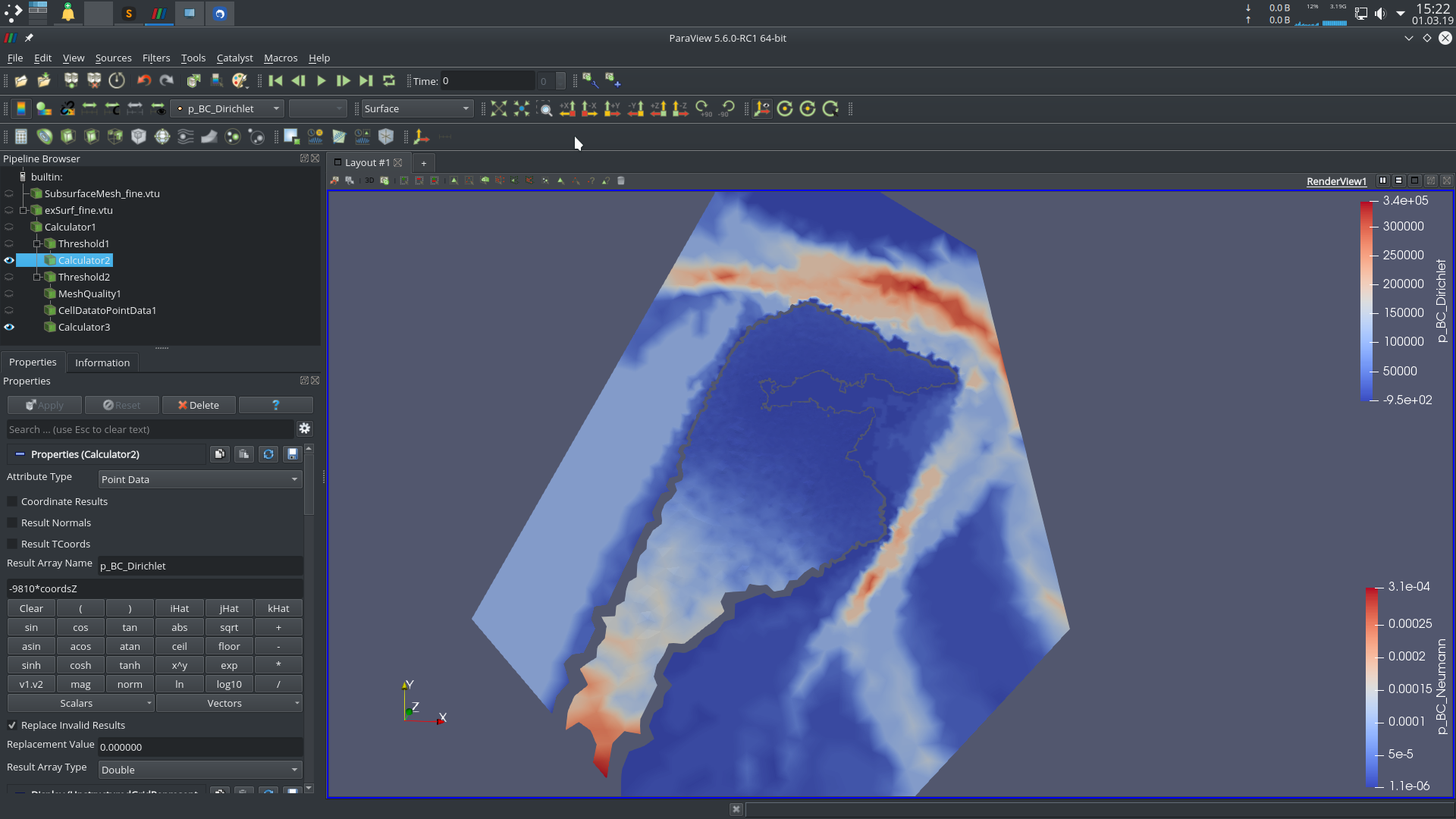This screenshot has height=819, width=1456.
Task: Uncheck Replace Invalid Results
Action: pyautogui.click(x=12, y=725)
